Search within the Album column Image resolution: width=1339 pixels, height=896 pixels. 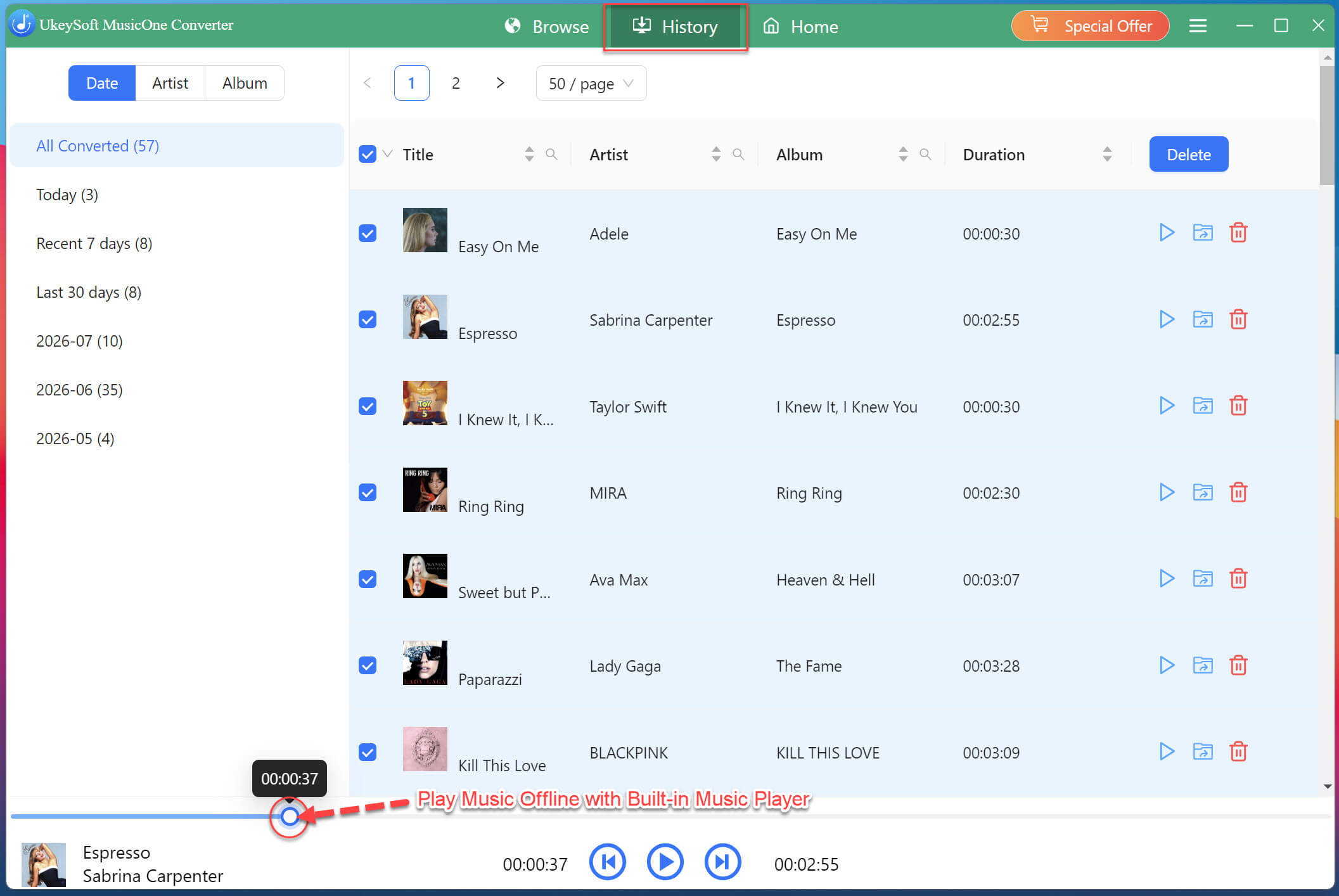[x=925, y=154]
